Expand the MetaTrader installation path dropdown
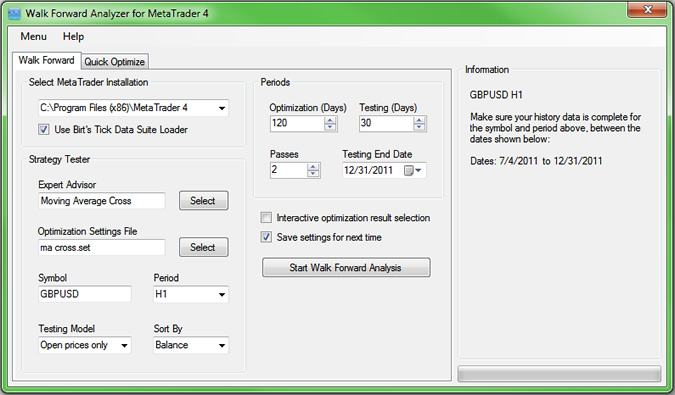 (x=222, y=108)
